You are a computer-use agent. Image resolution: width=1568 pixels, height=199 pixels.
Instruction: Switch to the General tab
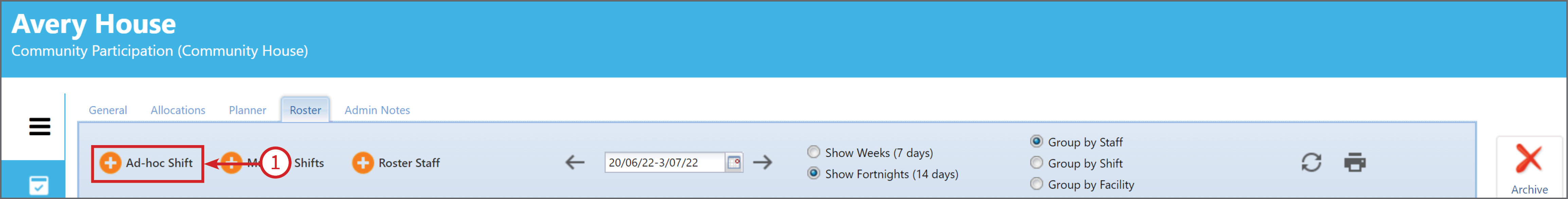108,111
